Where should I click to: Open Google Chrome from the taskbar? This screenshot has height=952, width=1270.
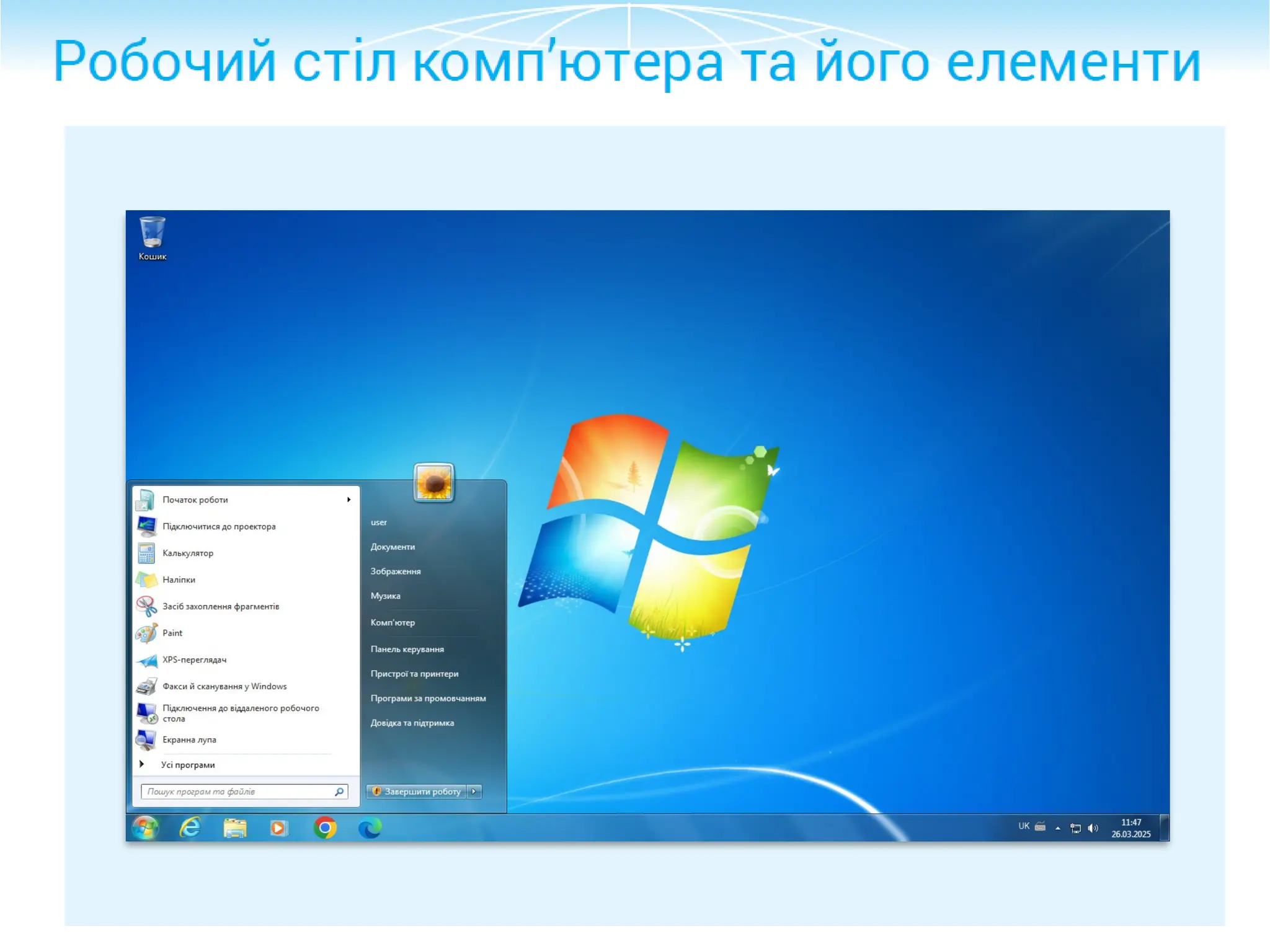tap(325, 827)
